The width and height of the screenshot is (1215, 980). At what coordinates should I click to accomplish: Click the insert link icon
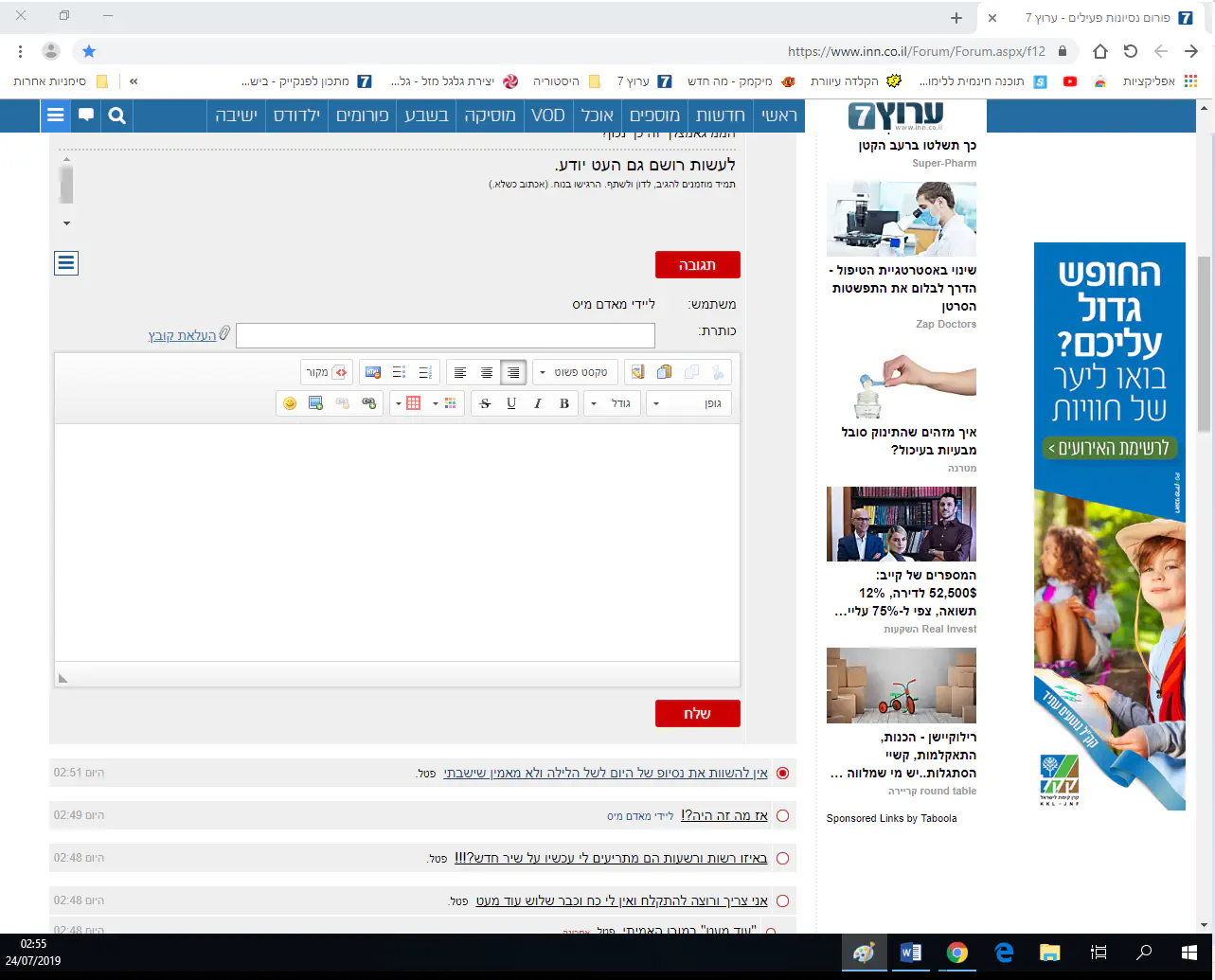pos(369,403)
